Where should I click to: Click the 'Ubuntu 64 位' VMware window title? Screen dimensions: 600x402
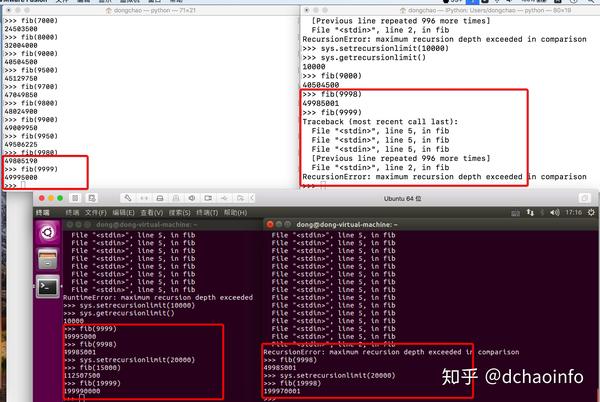coord(403,199)
